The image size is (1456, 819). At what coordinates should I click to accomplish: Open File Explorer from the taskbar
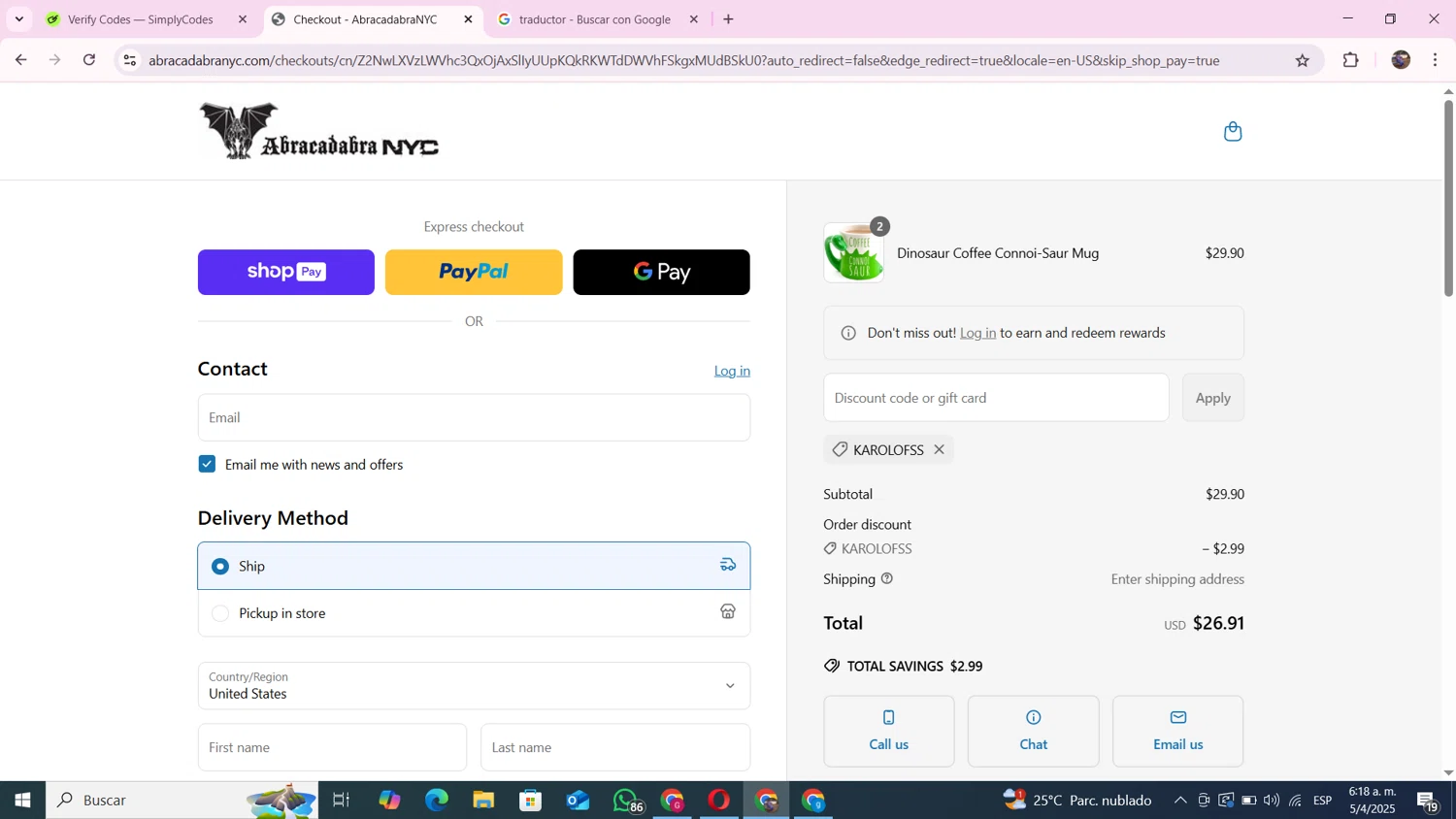pos(483,801)
